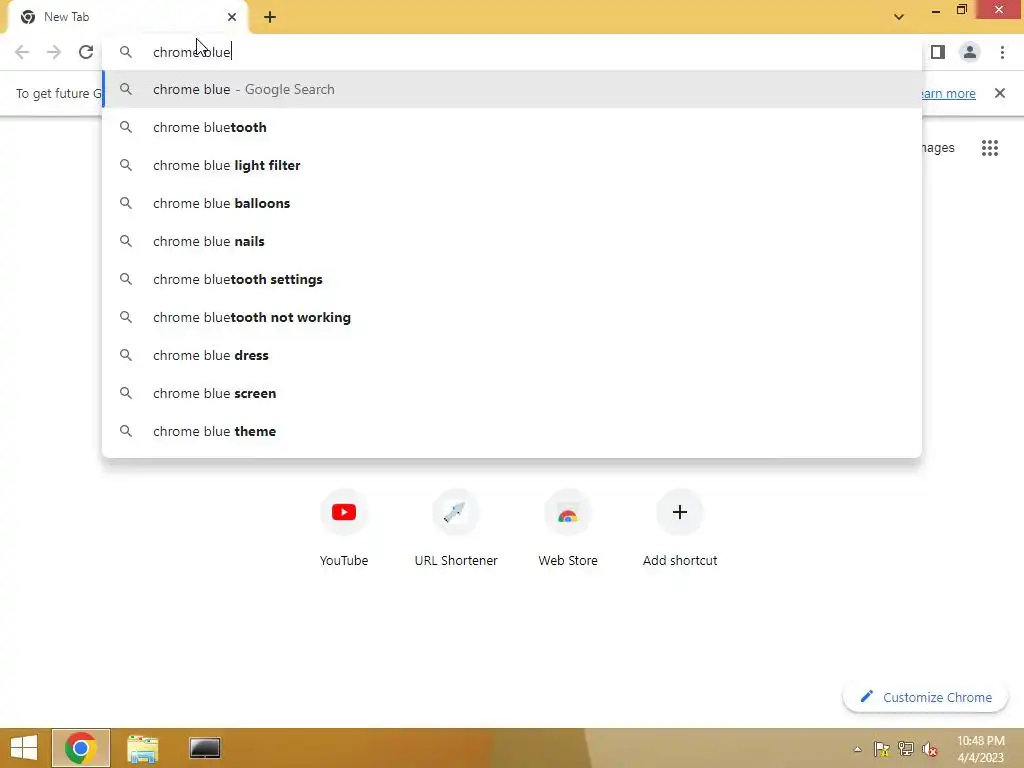Select 'chrome bluetooth not working' suggestion
This screenshot has height=768, width=1024.
point(512,317)
